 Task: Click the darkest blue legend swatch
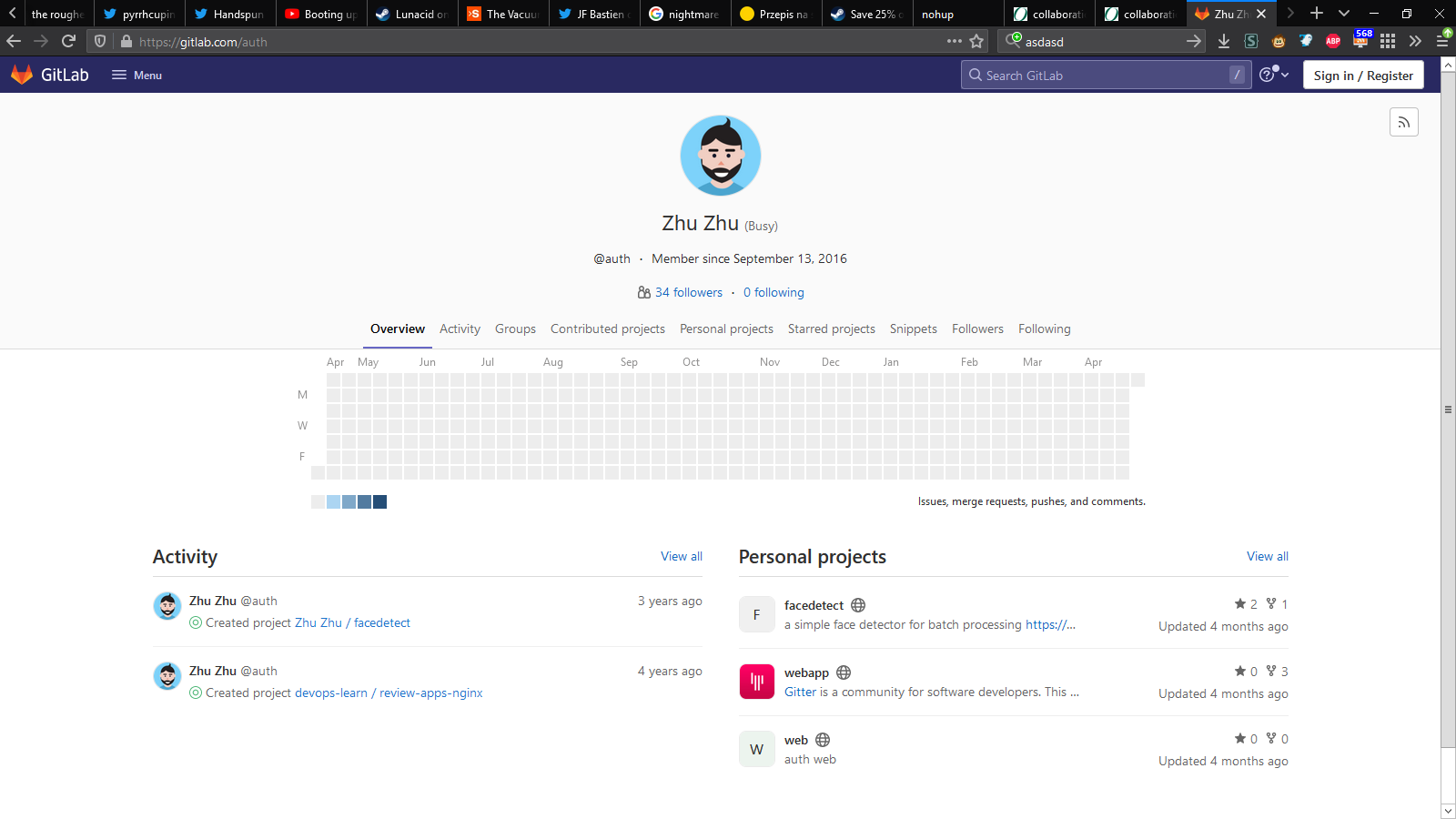click(379, 501)
